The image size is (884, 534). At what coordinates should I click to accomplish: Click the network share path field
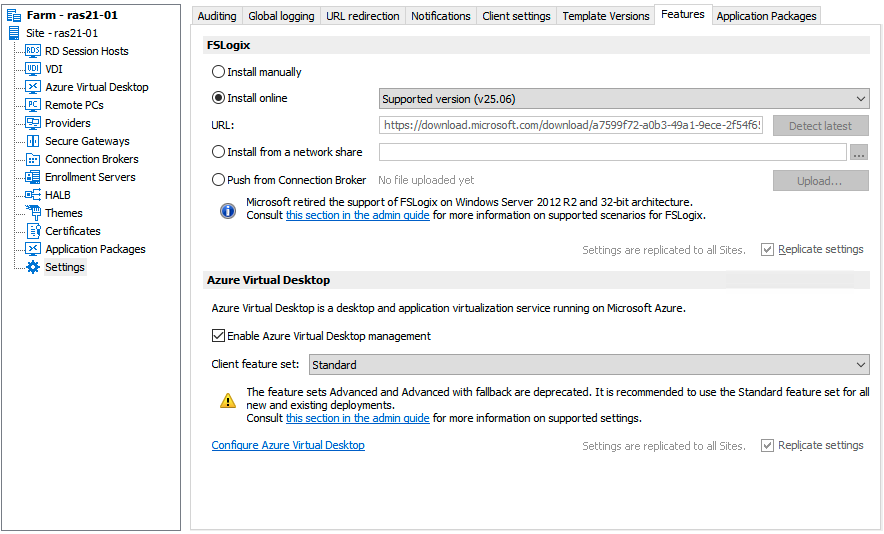(612, 152)
